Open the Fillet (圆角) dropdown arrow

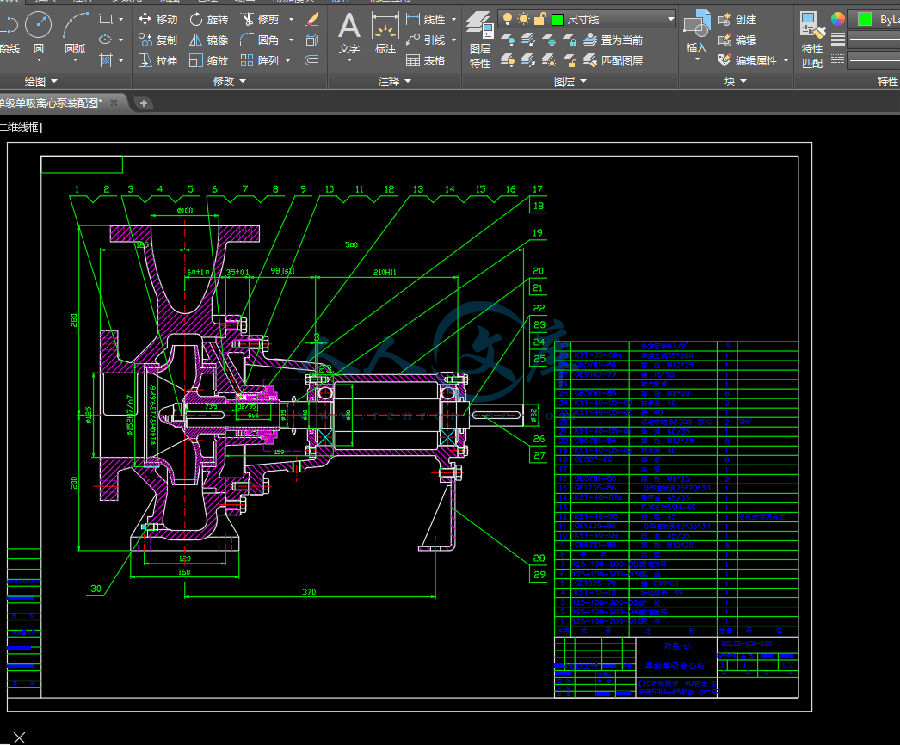click(291, 40)
